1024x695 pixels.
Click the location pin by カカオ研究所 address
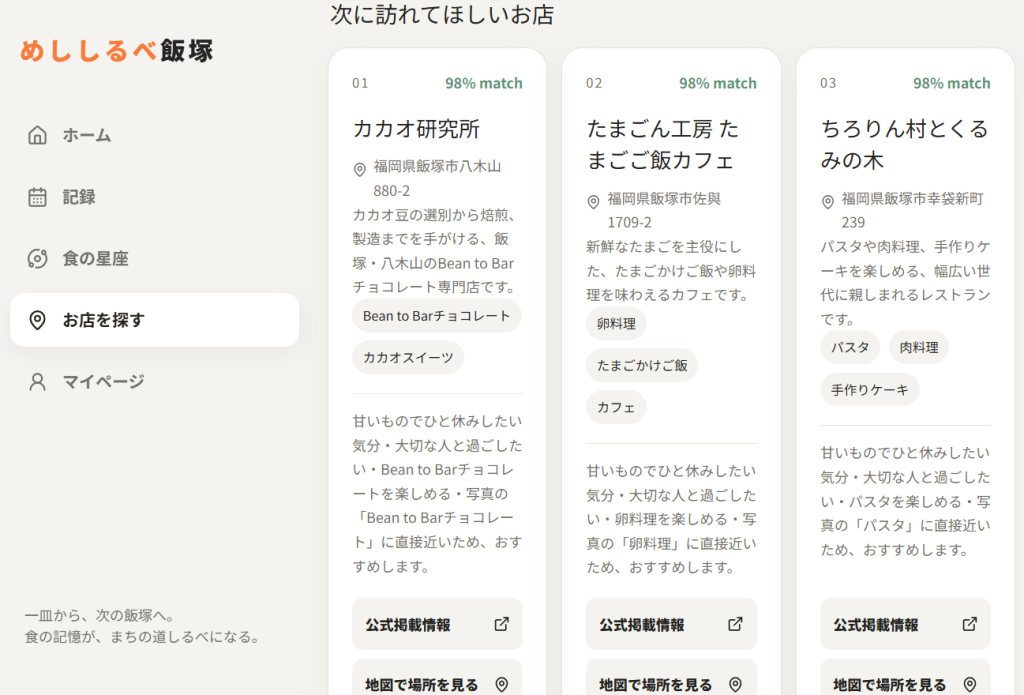[x=359, y=170]
